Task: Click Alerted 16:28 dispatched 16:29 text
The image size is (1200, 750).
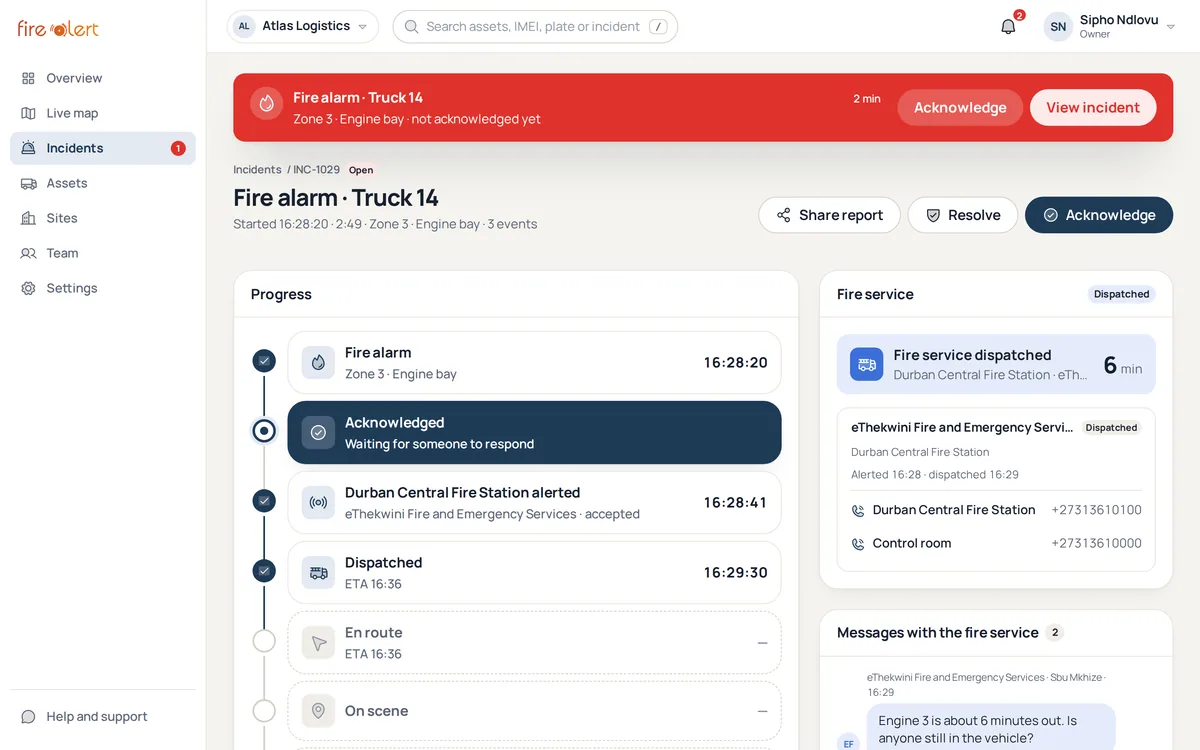Action: click(935, 475)
